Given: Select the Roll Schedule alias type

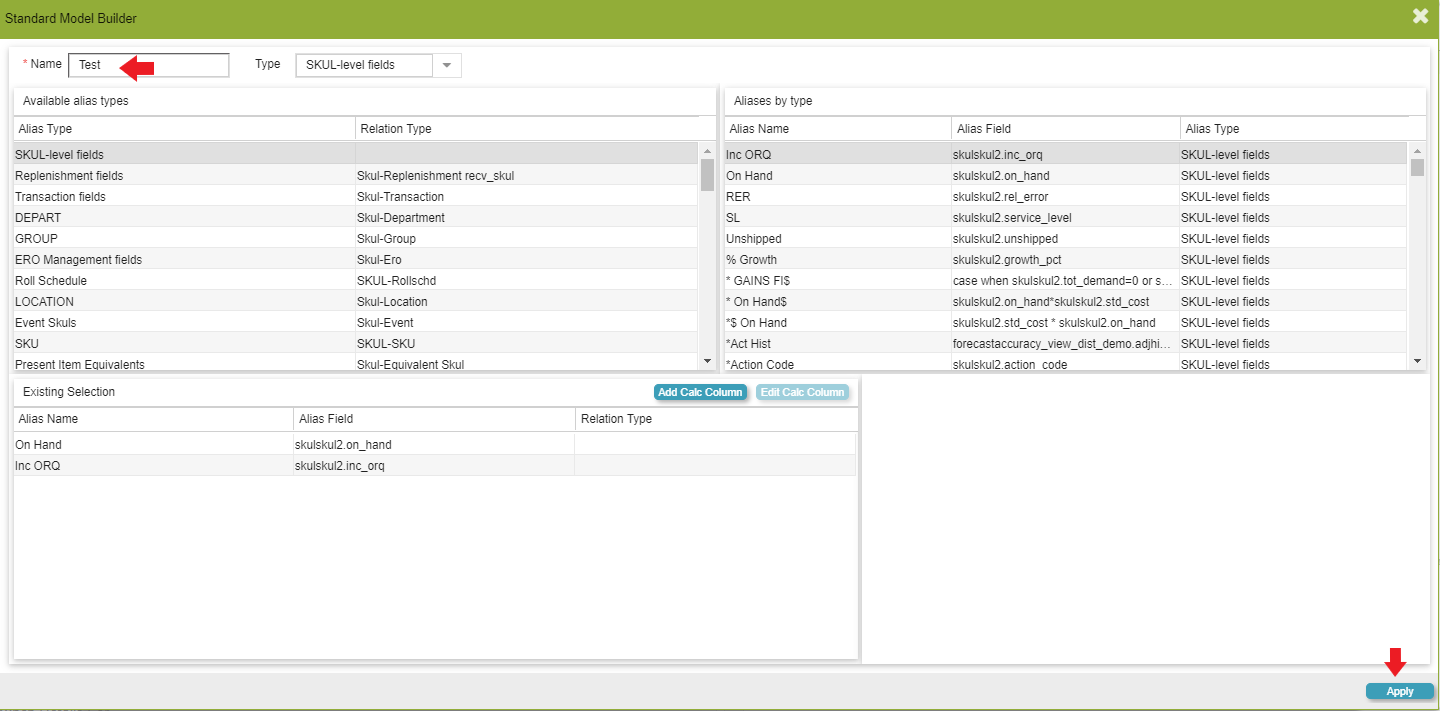Looking at the screenshot, I should click(51, 281).
